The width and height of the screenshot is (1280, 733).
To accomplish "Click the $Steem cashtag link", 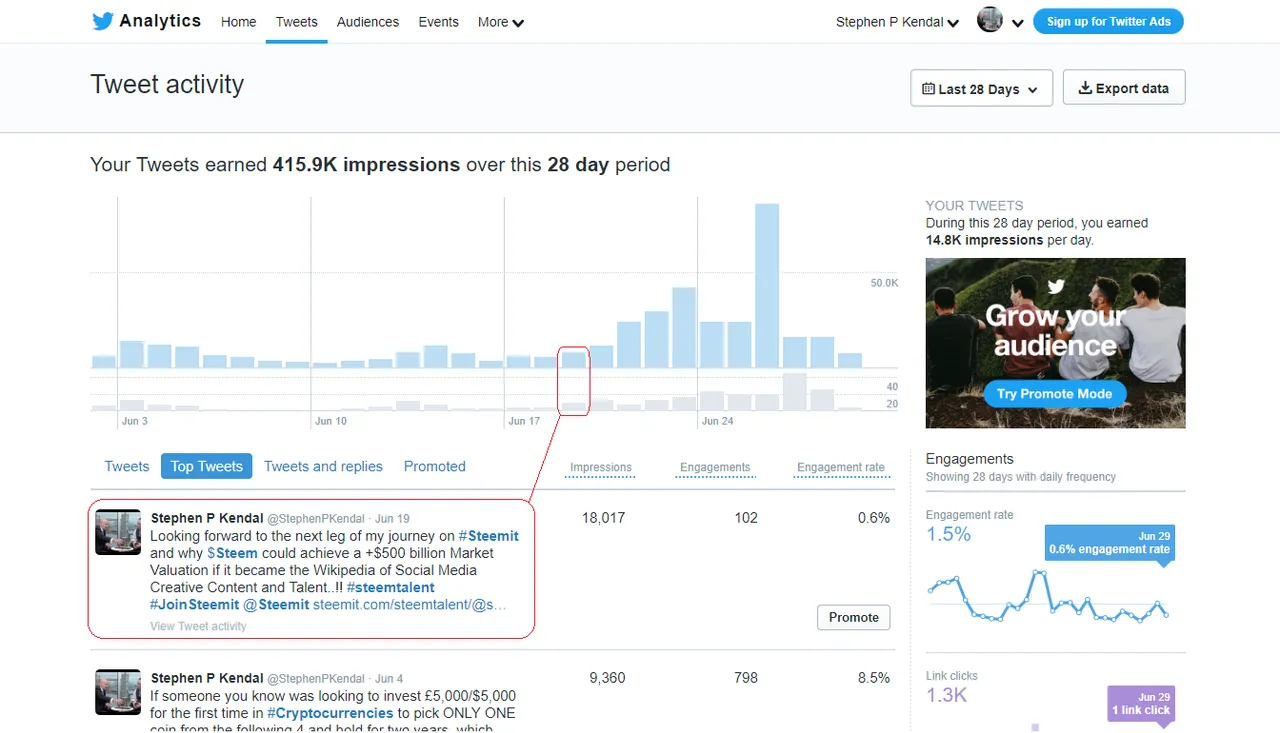I will pos(232,553).
